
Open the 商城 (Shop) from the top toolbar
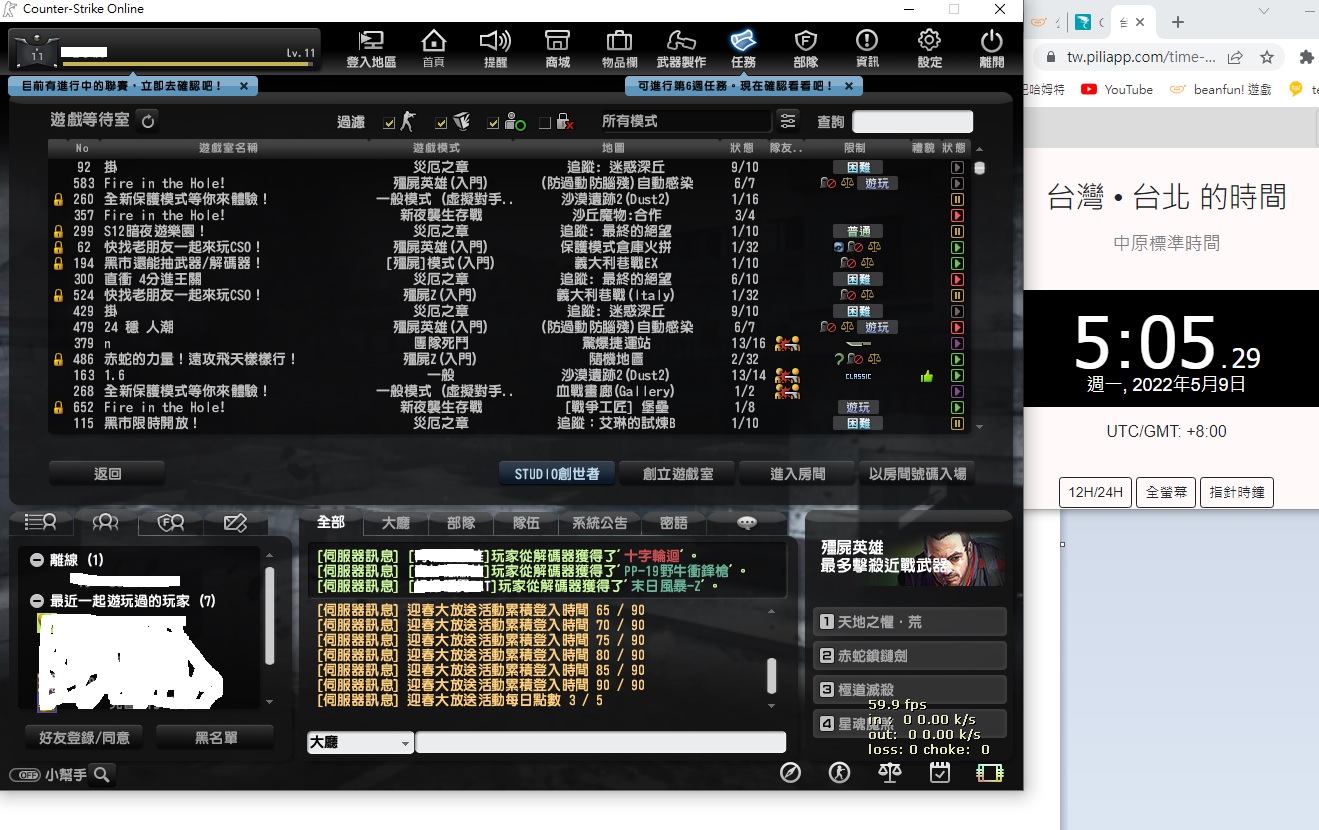(x=557, y=47)
